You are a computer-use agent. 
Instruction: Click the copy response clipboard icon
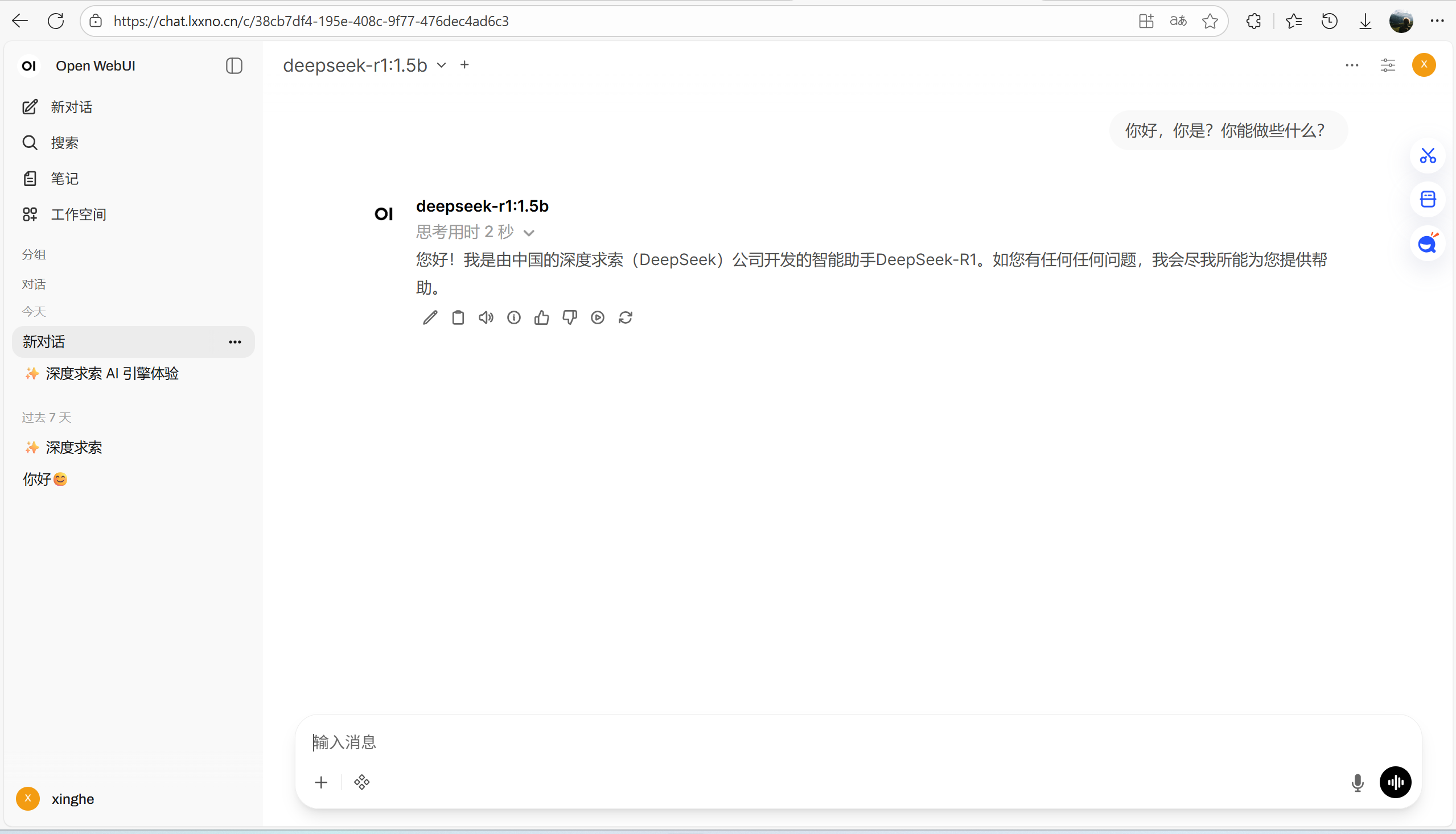point(458,317)
